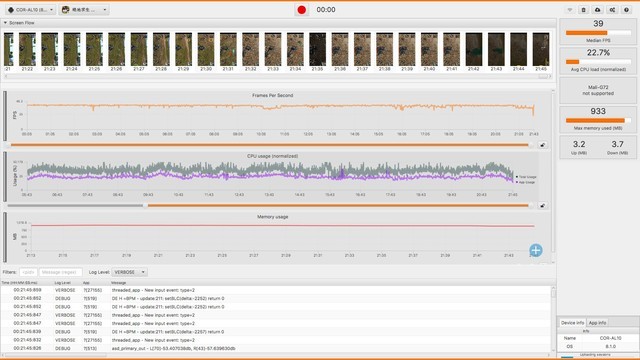Expand the Frames Per Second chart
Viewport: 640px width, 360px height.
pos(542,145)
